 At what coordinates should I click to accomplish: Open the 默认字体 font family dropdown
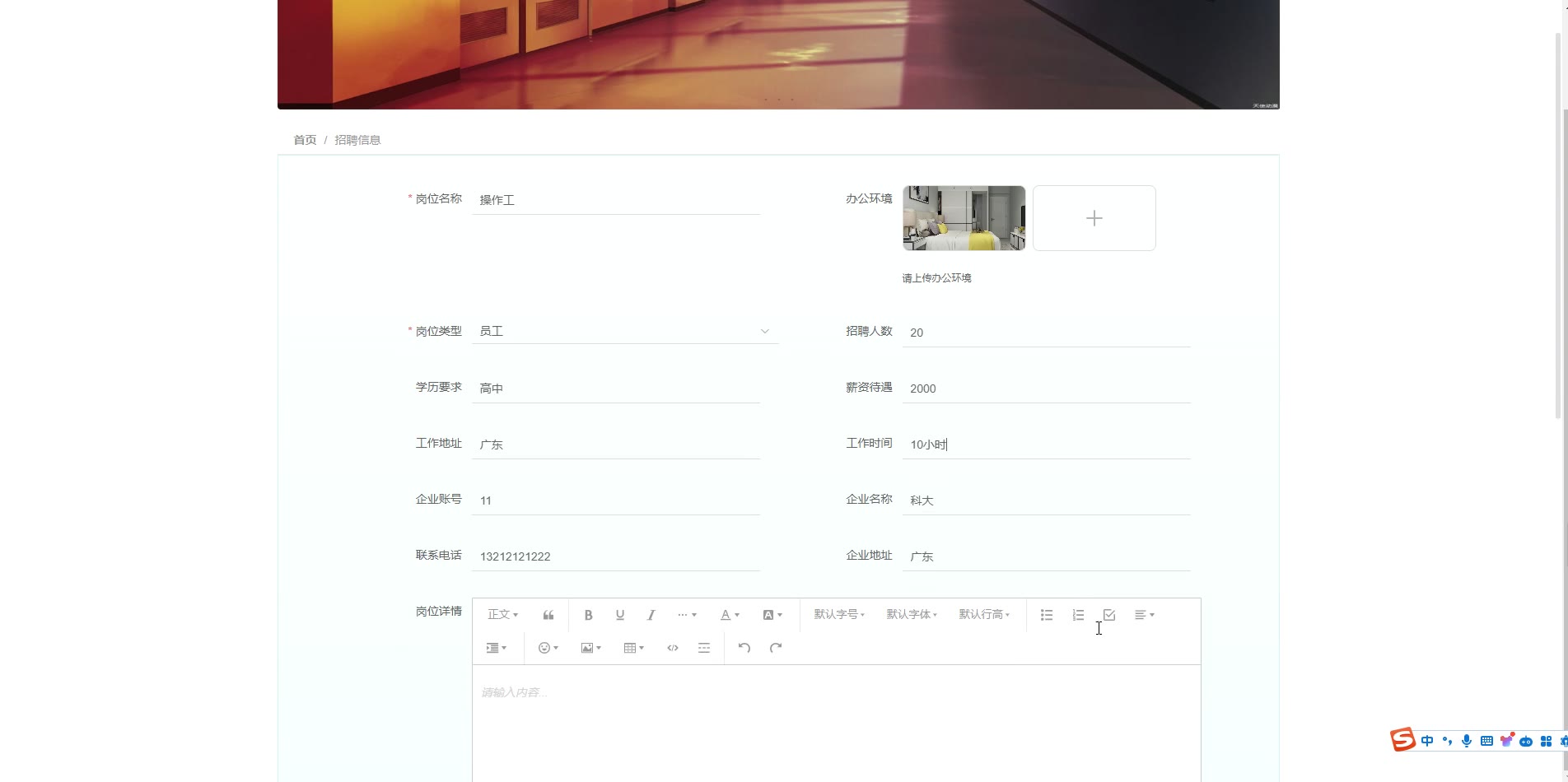tap(912, 615)
